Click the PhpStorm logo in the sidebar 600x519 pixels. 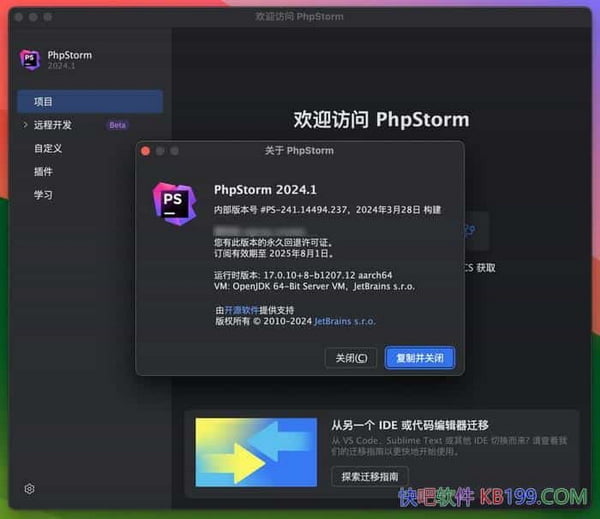pos(29,59)
